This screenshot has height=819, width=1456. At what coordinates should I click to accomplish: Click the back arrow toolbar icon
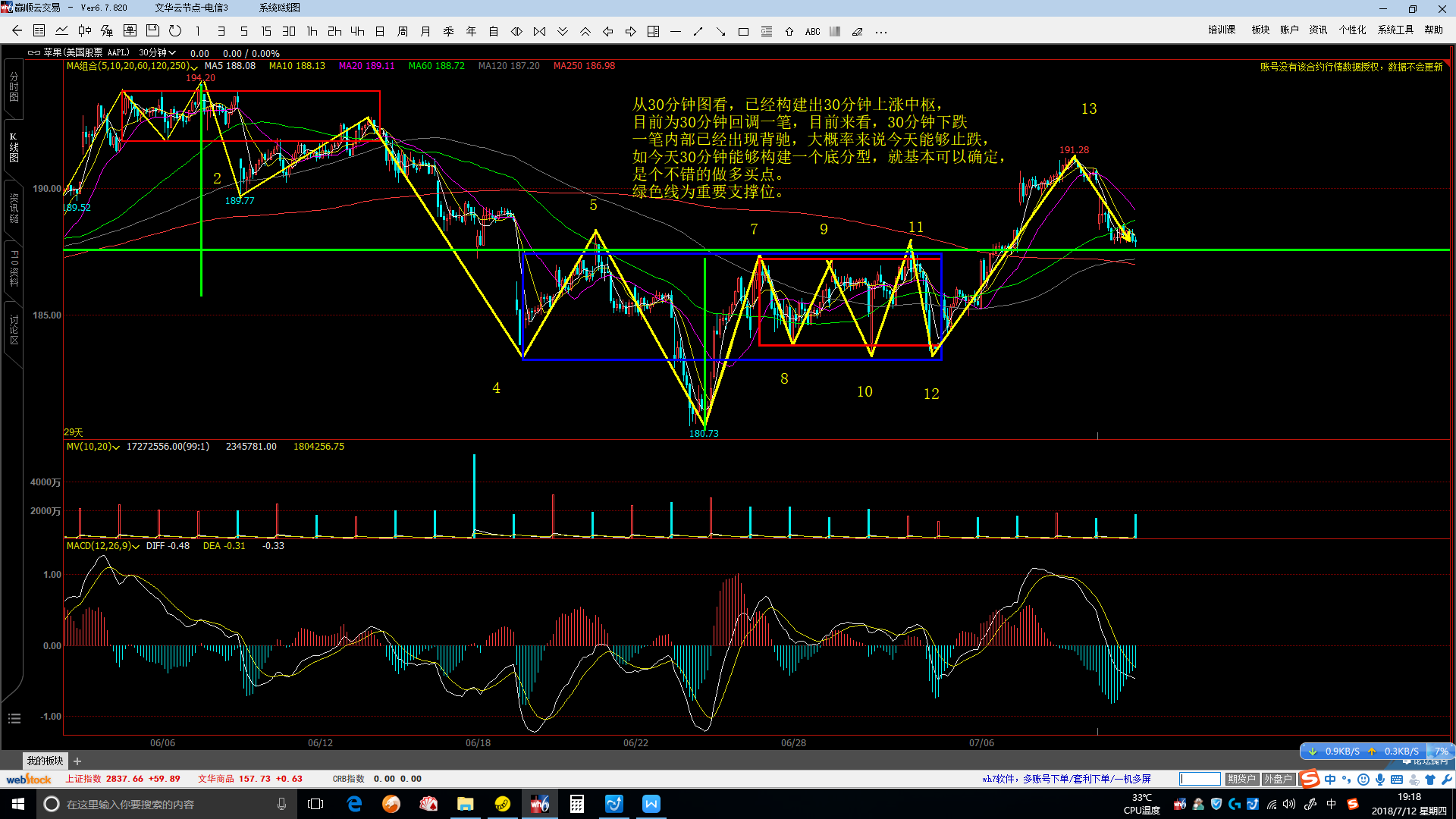pos(17,31)
